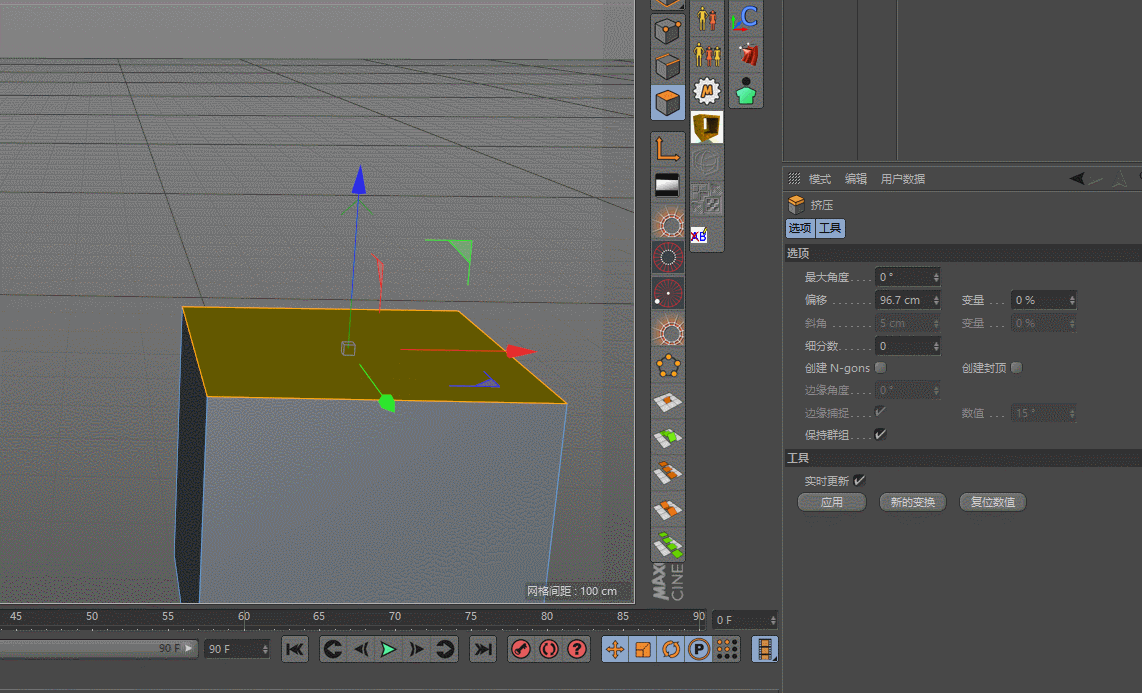Toggle 保持群组 checkbox

tap(881, 435)
